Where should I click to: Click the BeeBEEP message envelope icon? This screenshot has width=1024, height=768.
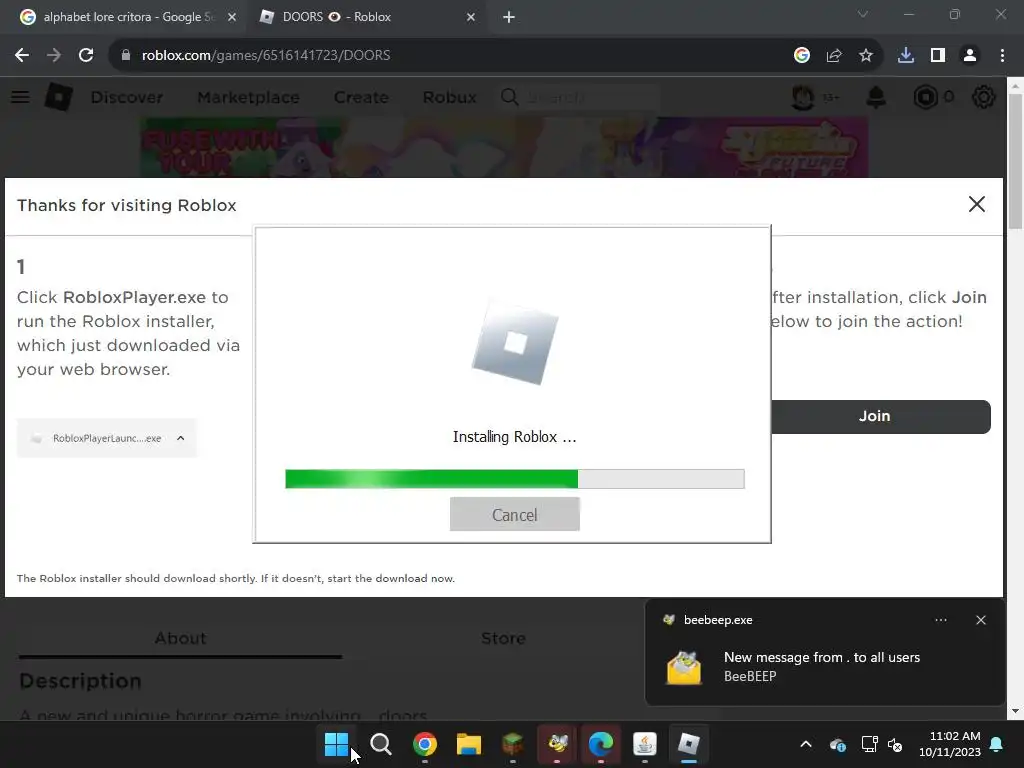[684, 668]
